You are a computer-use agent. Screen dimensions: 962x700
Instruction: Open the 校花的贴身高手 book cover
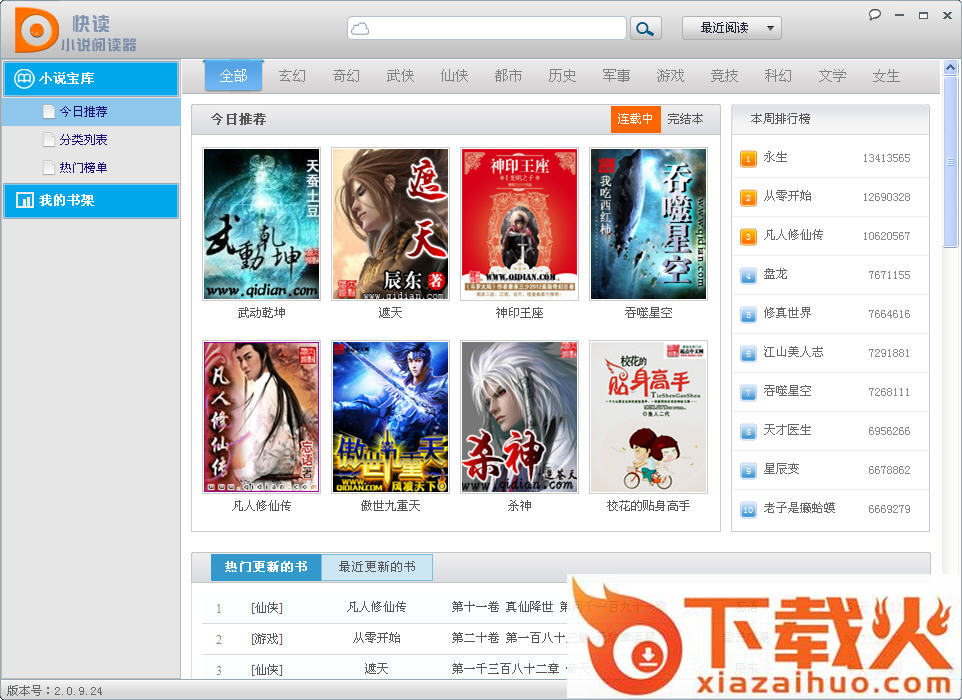648,417
